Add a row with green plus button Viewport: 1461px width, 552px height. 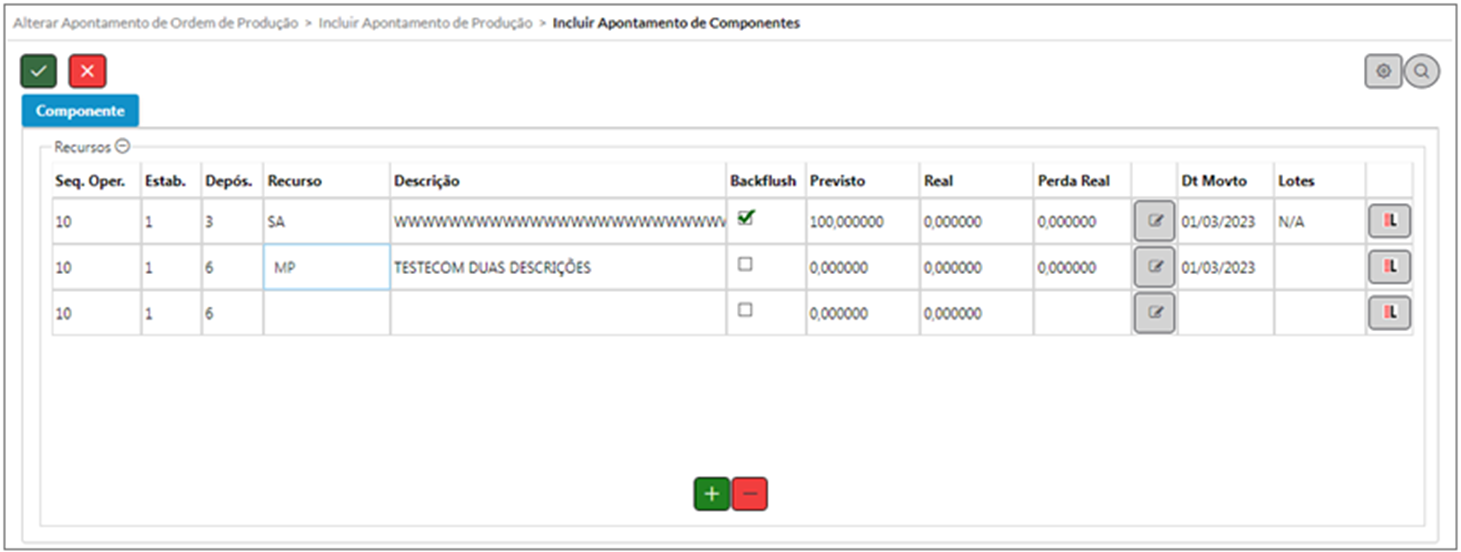712,494
